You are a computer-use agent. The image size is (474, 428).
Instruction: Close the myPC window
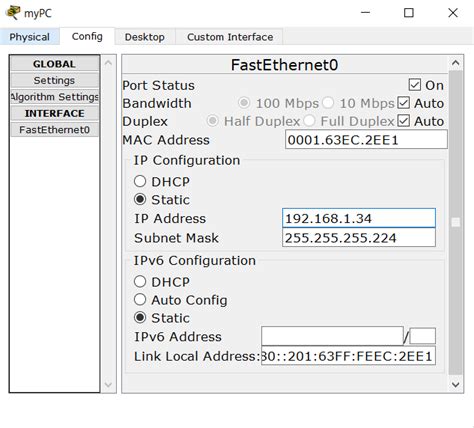[x=453, y=13]
